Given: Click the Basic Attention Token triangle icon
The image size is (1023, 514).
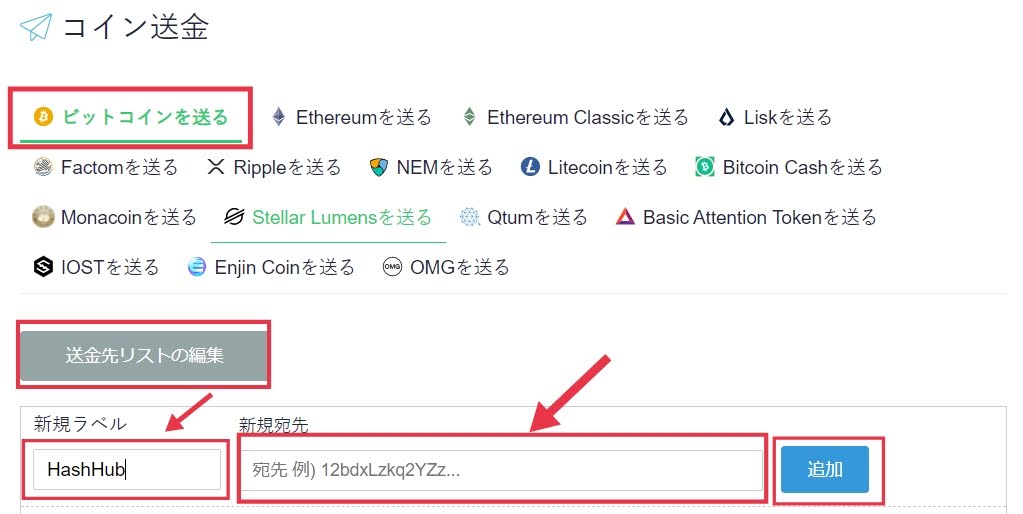Looking at the screenshot, I should [x=625, y=217].
